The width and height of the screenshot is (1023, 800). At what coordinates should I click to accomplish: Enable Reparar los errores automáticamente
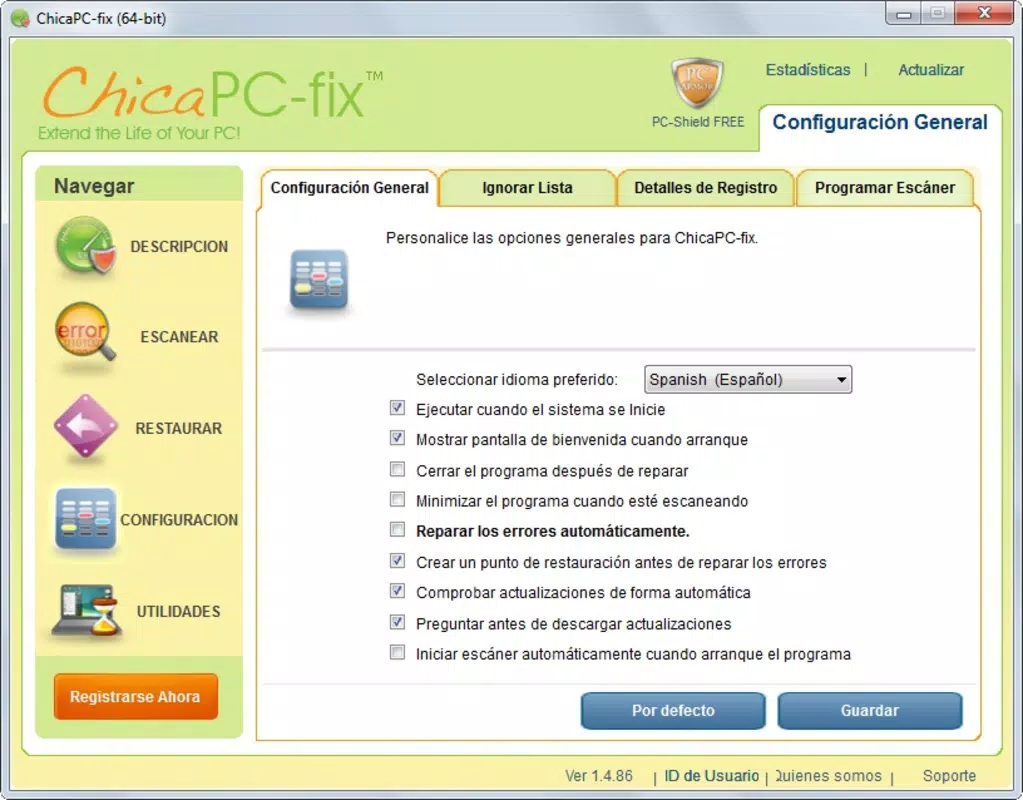pos(397,530)
